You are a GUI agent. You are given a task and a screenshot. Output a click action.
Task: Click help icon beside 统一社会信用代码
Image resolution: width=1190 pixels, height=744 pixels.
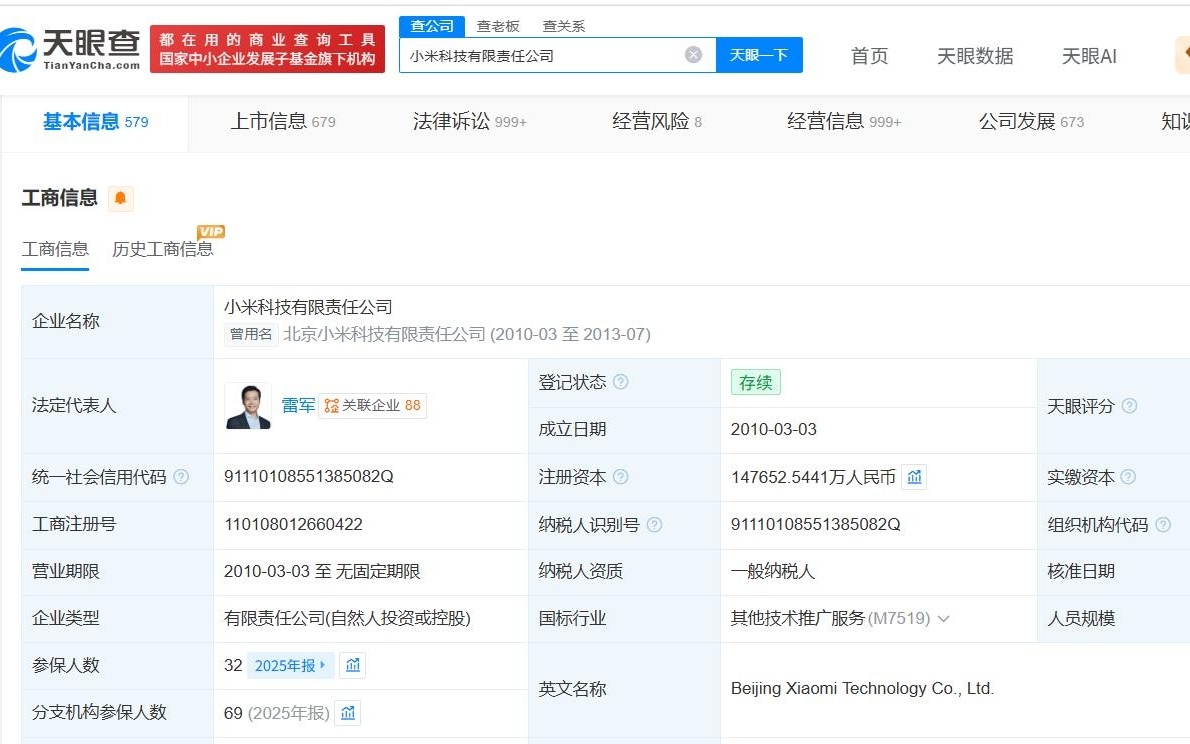pos(181,477)
